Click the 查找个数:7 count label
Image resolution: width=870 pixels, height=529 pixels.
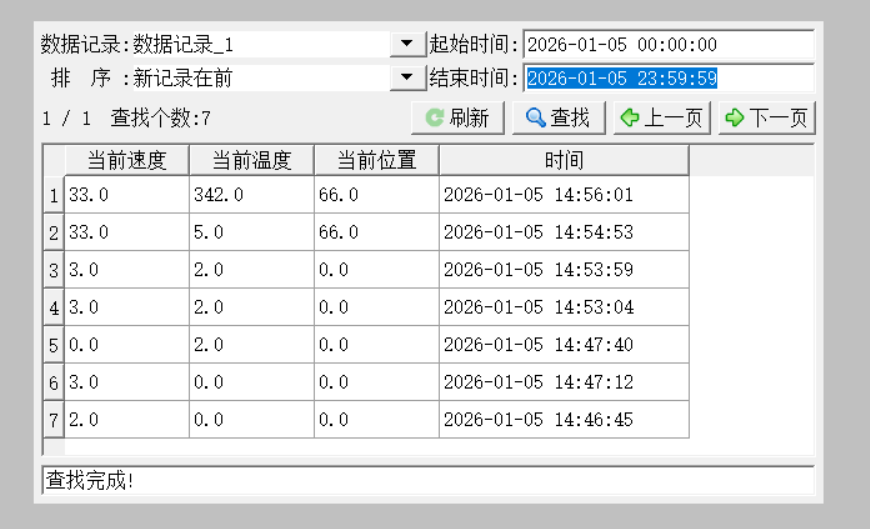click(x=161, y=118)
